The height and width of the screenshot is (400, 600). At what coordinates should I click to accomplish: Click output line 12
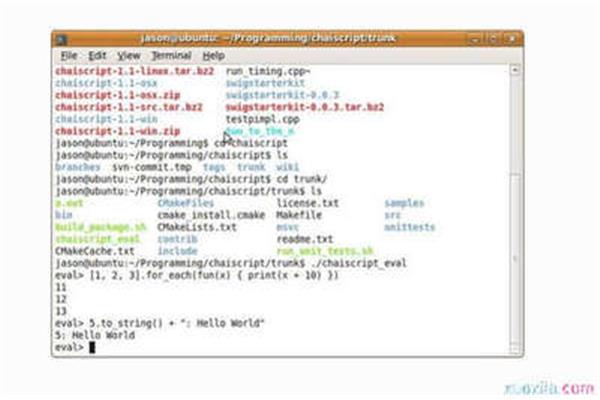point(61,299)
